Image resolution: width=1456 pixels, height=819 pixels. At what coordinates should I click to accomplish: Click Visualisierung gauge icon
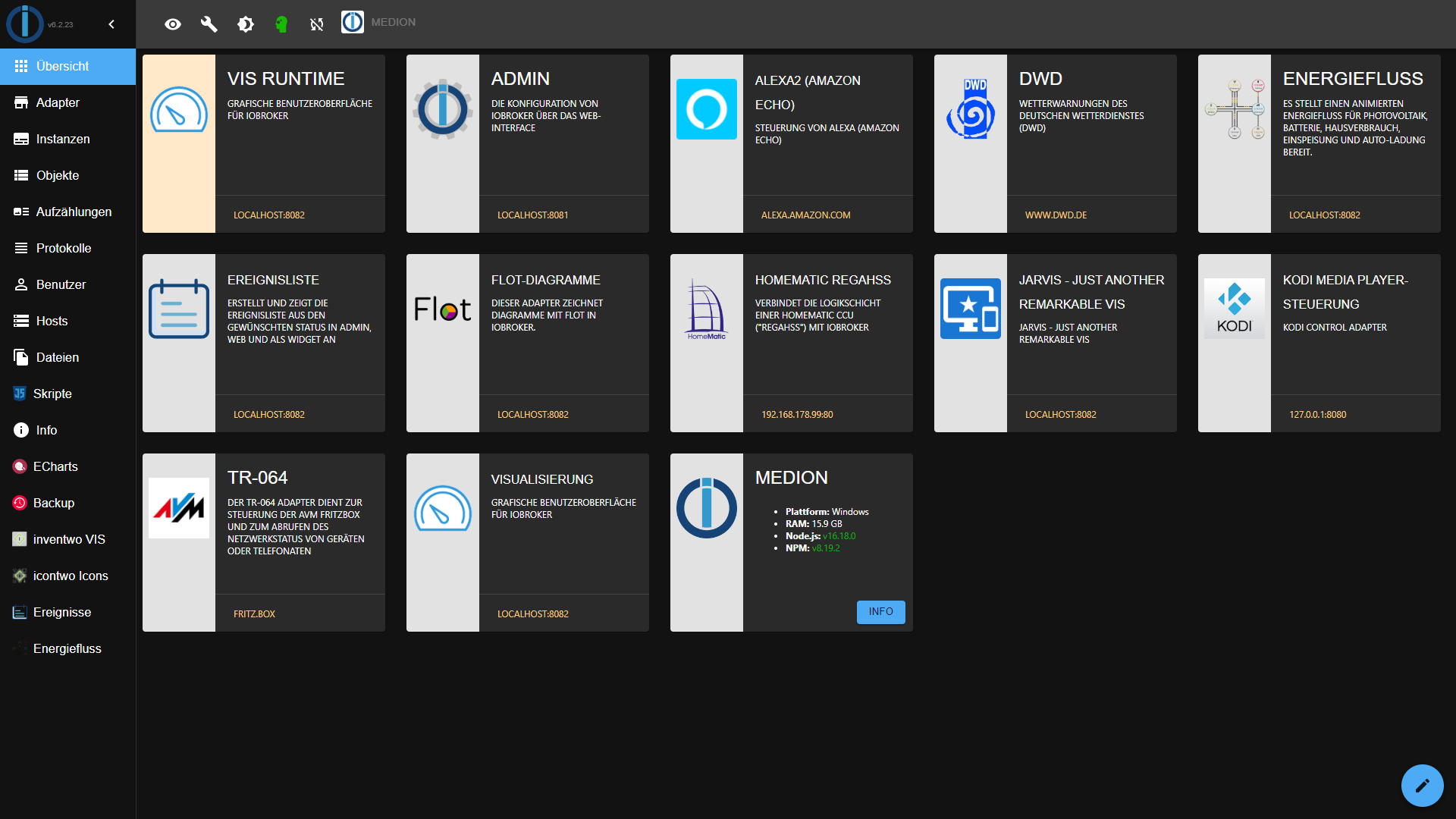click(x=443, y=508)
